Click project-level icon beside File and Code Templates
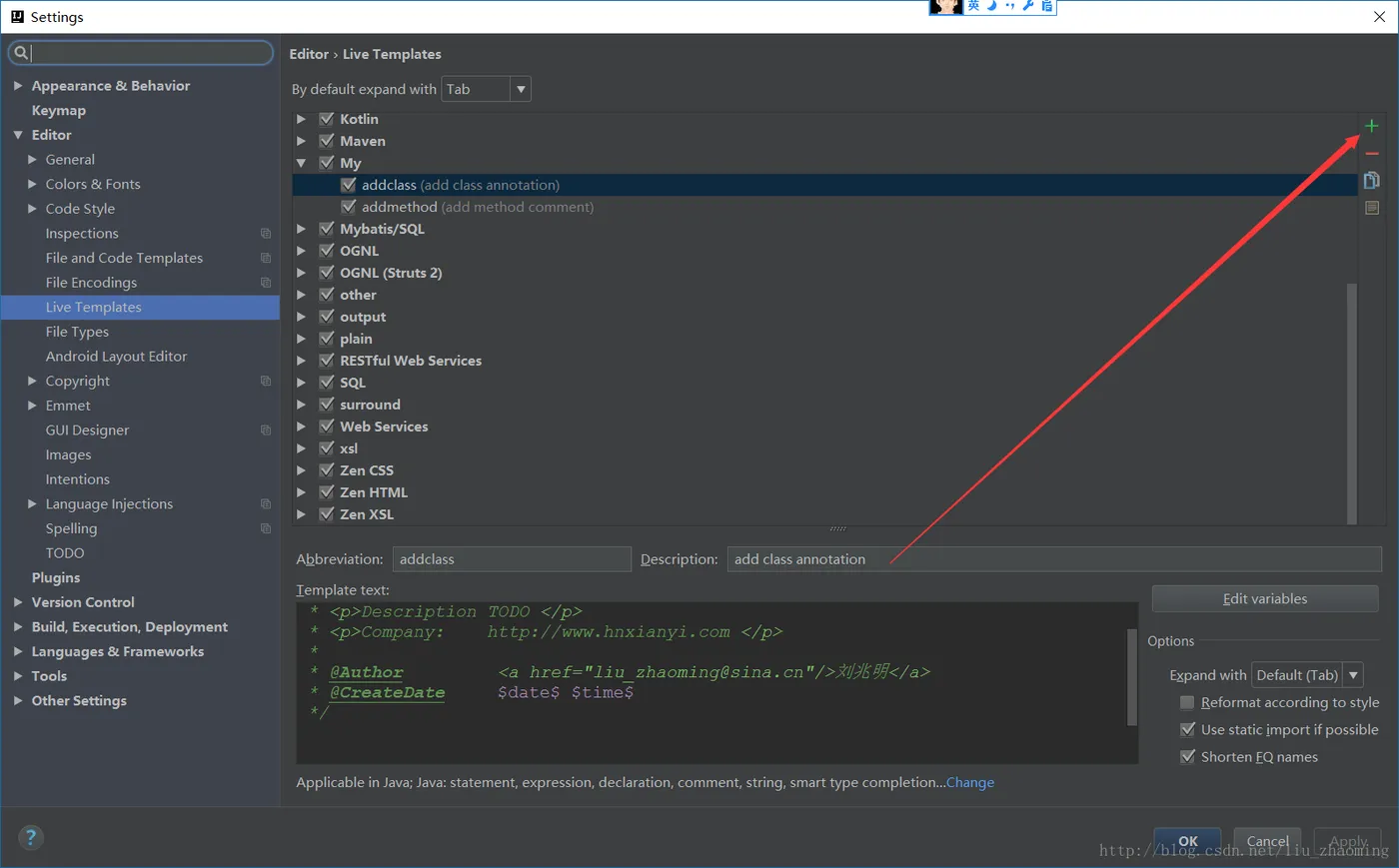 (266, 258)
